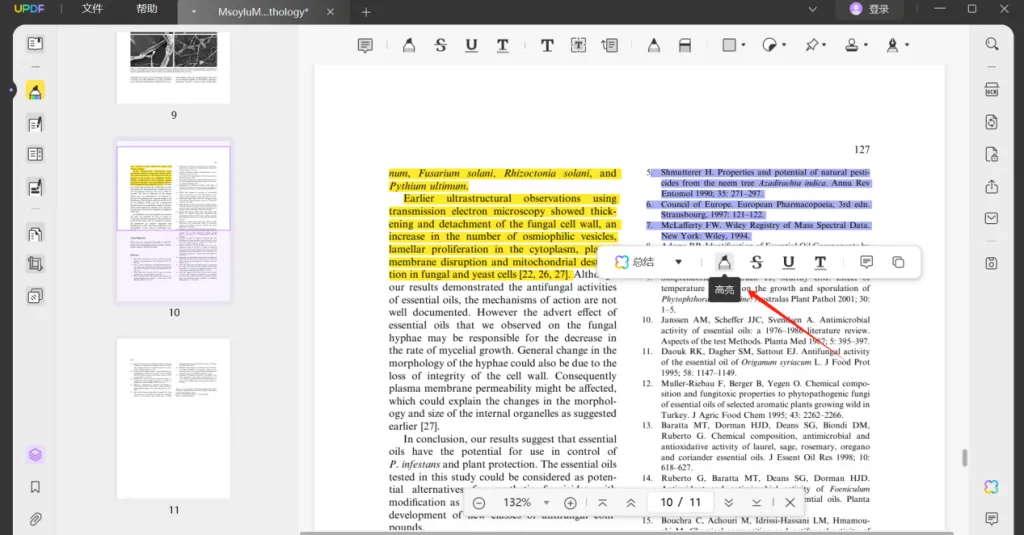1024x535 pixels.
Task: Select the eraser tool in top toolbar
Action: tap(685, 45)
